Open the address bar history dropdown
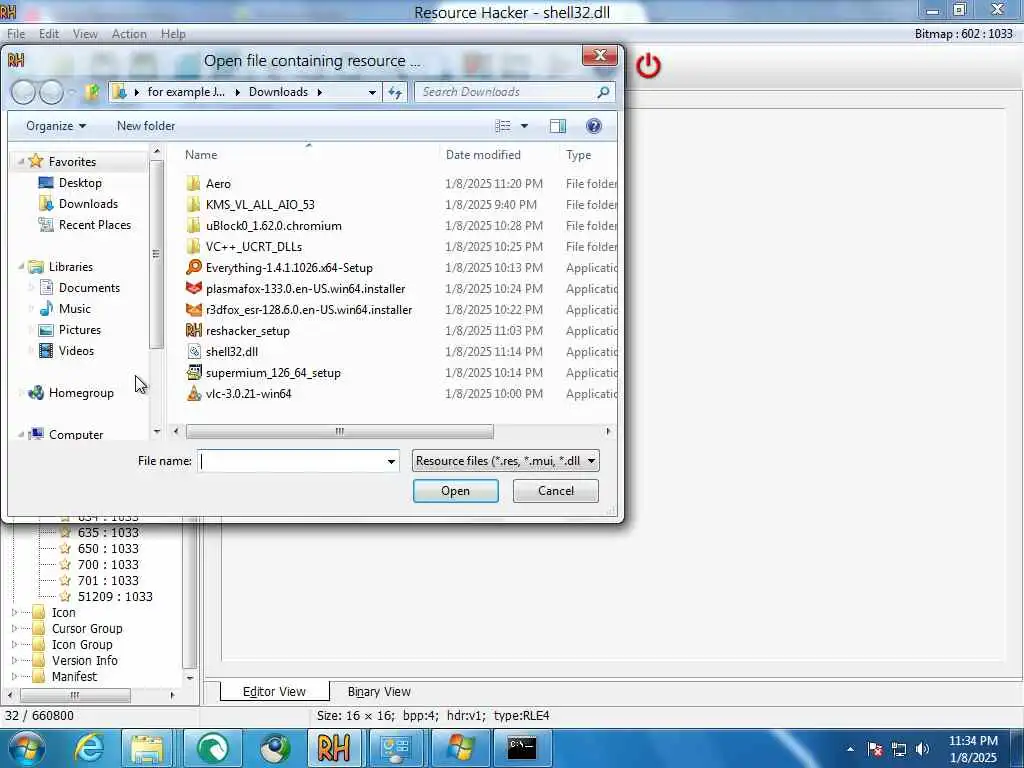The width and height of the screenshot is (1024, 768). 372,92
